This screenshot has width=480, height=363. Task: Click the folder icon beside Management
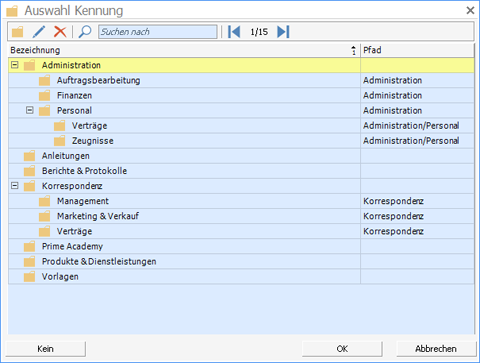coord(44,201)
